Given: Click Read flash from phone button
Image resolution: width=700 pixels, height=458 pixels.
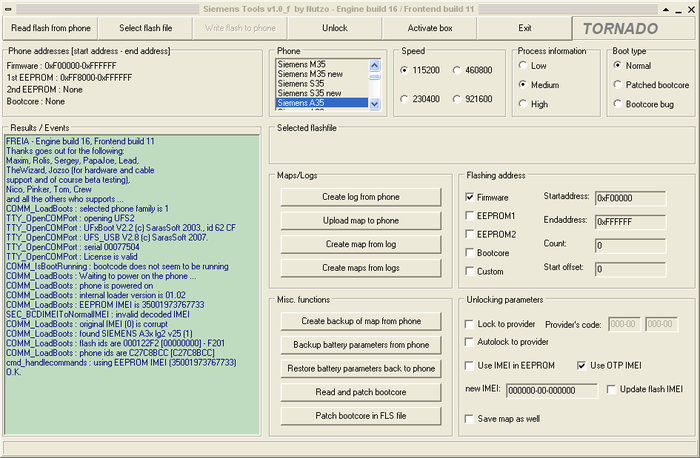Looking at the screenshot, I should (50, 28).
